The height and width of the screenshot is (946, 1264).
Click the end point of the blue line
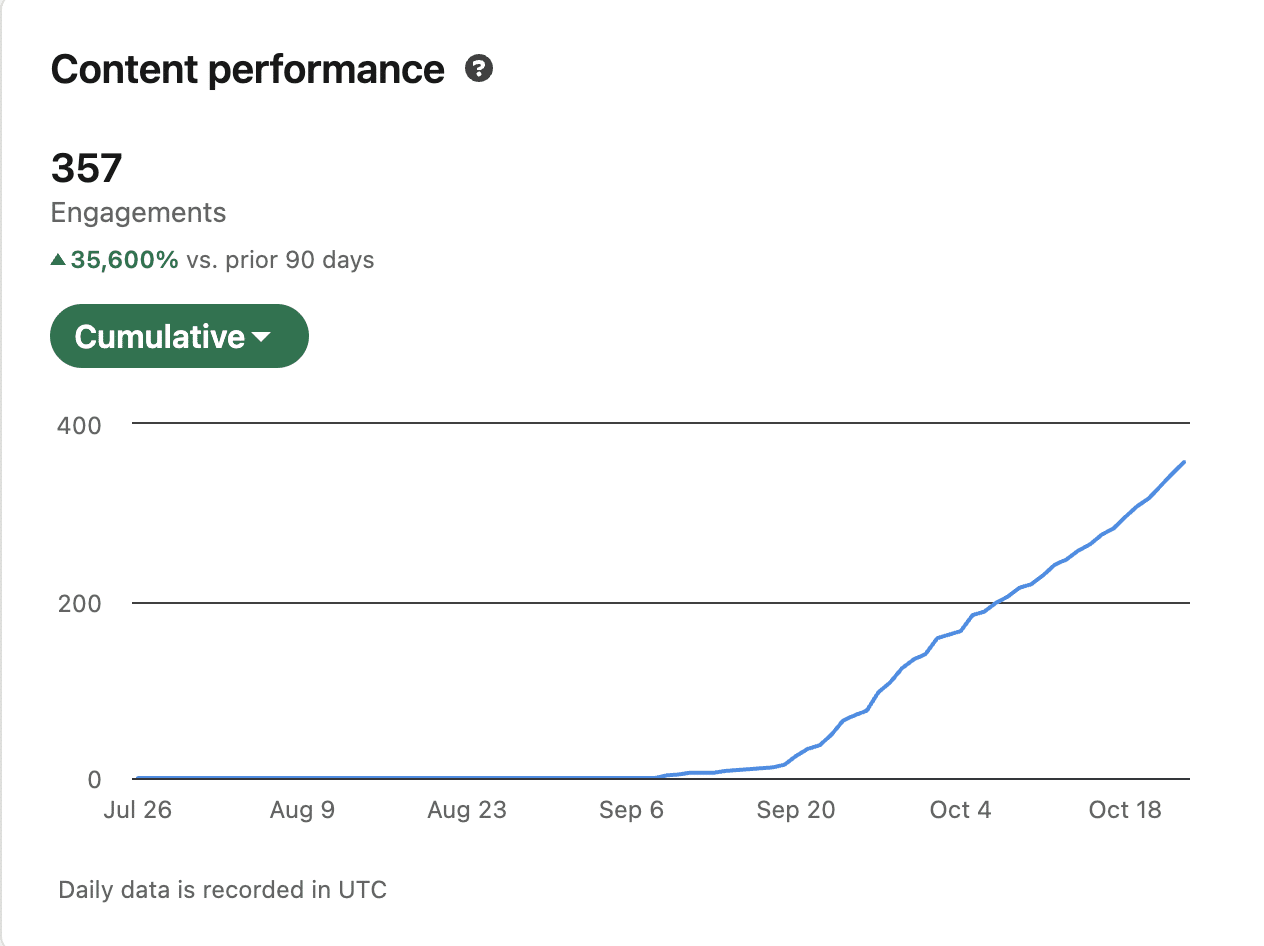(x=1184, y=462)
